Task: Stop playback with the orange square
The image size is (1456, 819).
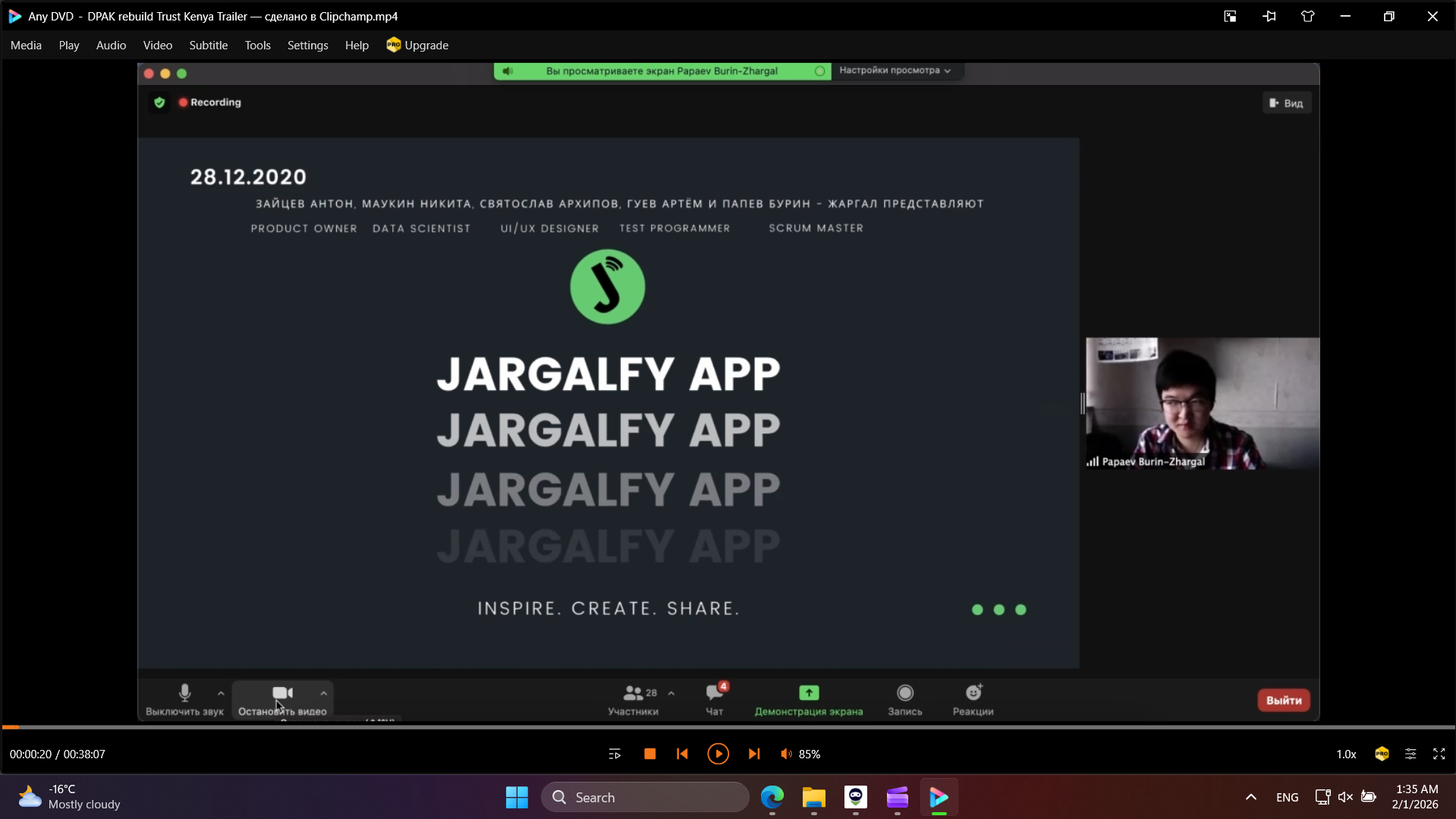Action: click(649, 754)
